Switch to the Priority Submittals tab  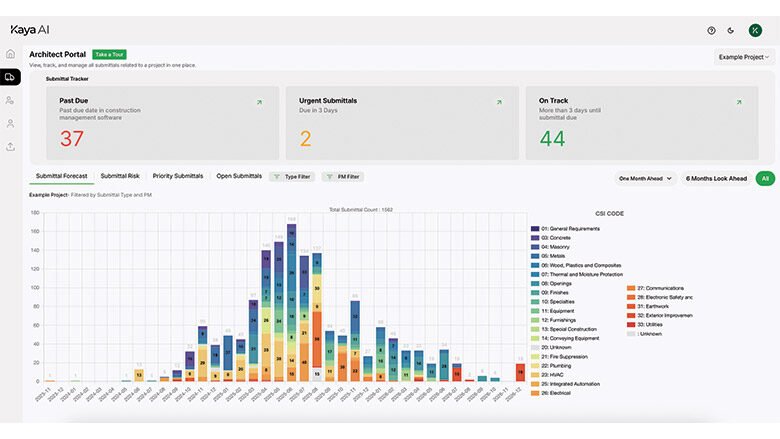tap(177, 176)
